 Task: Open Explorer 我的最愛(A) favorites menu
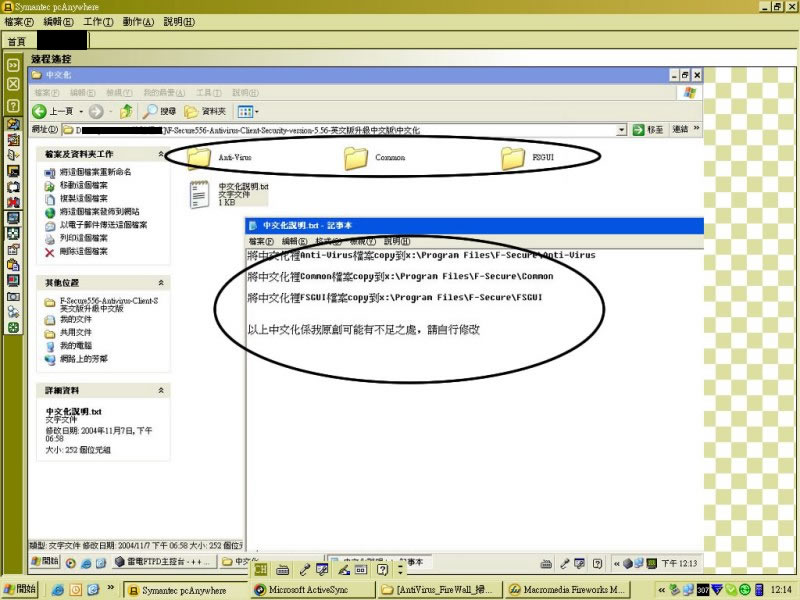coord(164,93)
